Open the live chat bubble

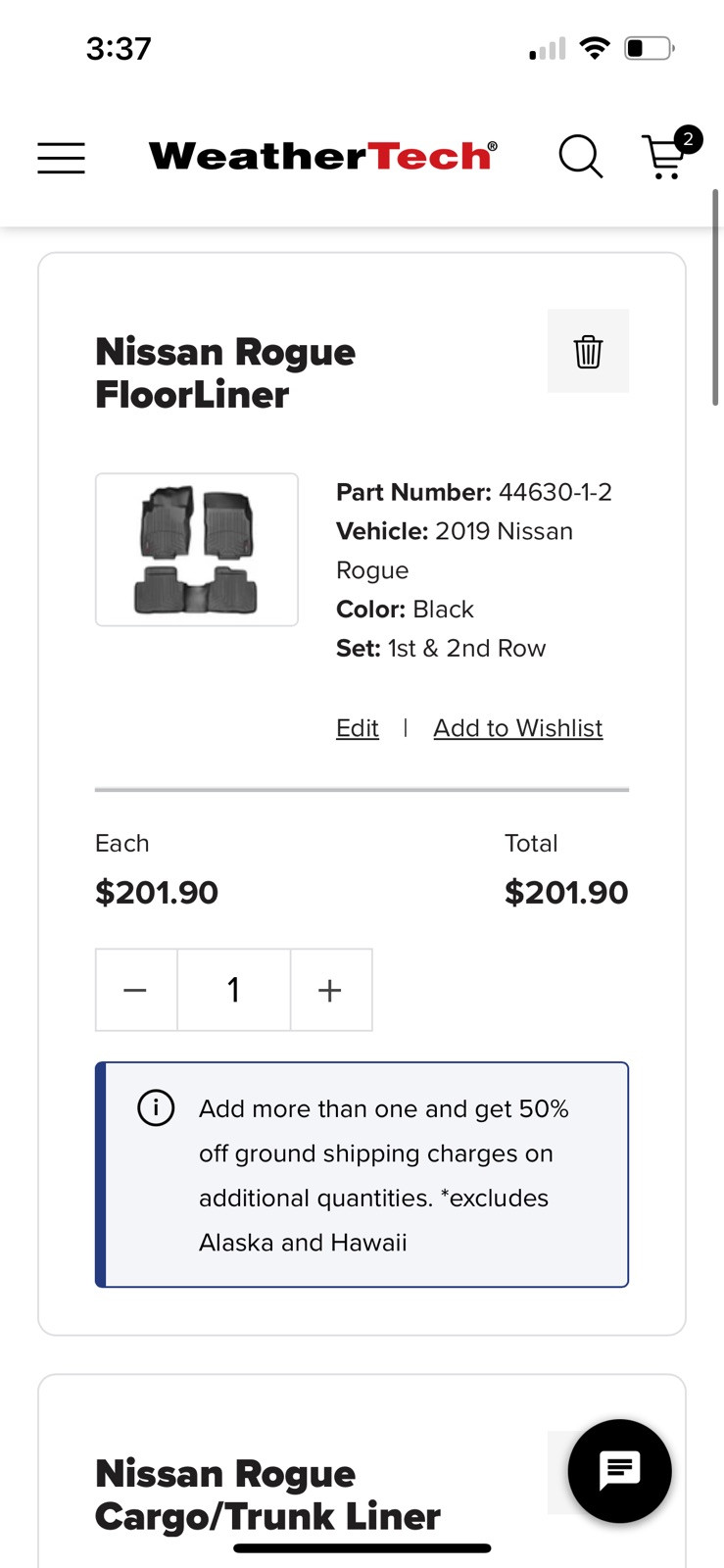click(619, 1471)
